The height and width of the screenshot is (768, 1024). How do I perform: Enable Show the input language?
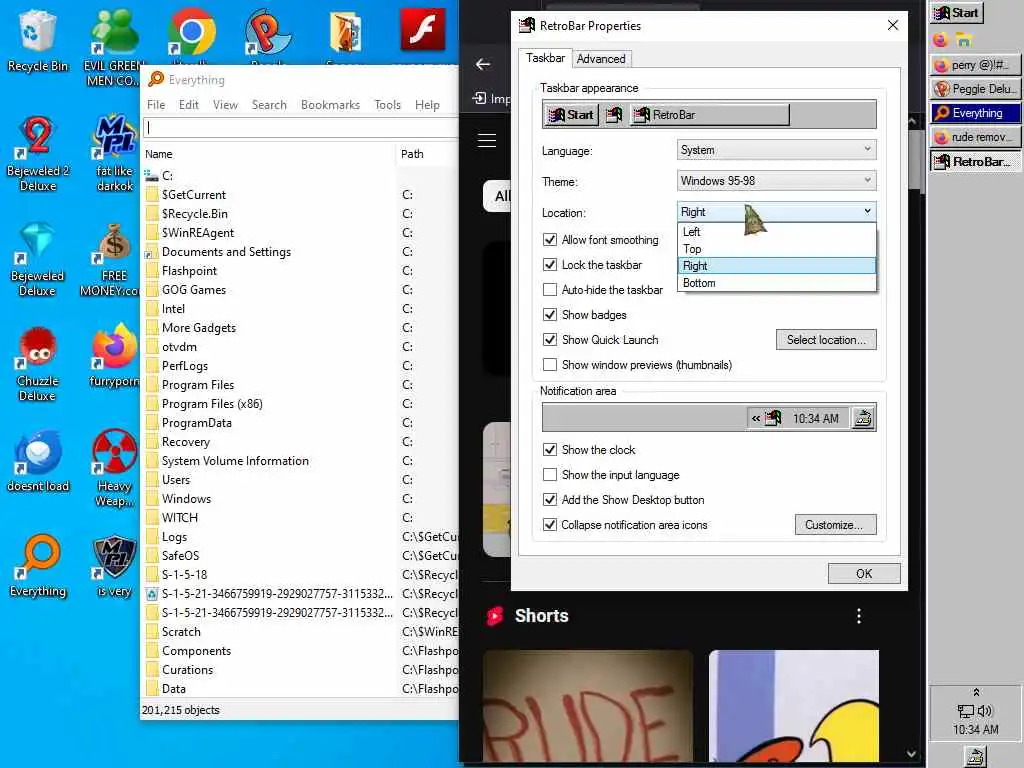click(x=550, y=475)
